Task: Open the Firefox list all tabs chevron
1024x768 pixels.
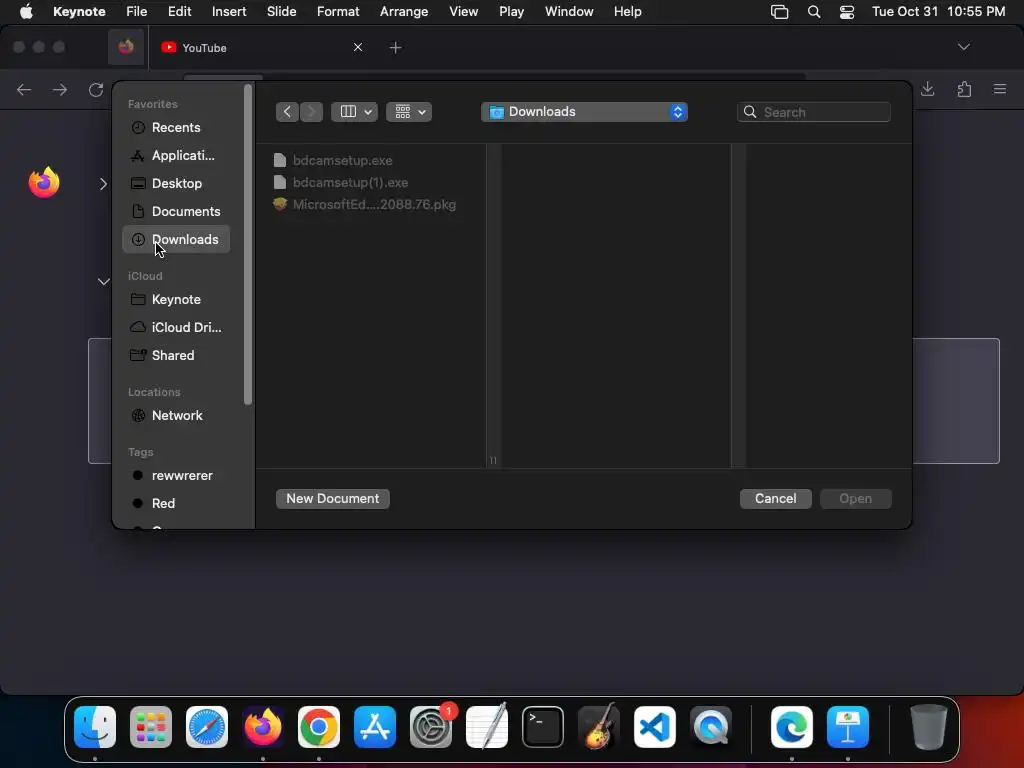Action: click(x=964, y=47)
